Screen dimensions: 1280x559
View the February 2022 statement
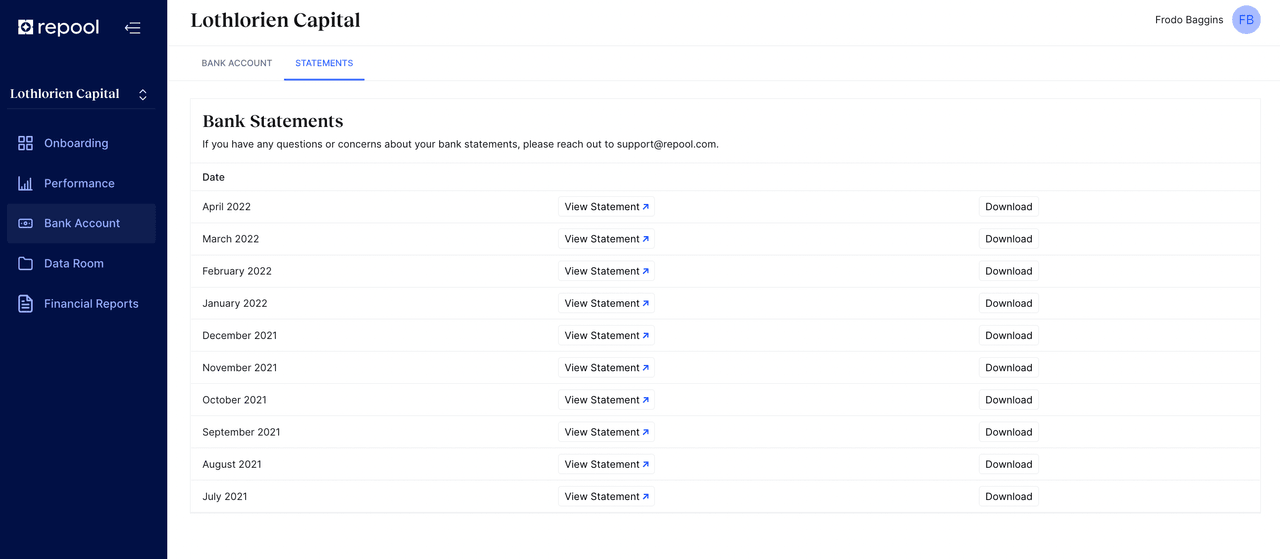(606, 271)
